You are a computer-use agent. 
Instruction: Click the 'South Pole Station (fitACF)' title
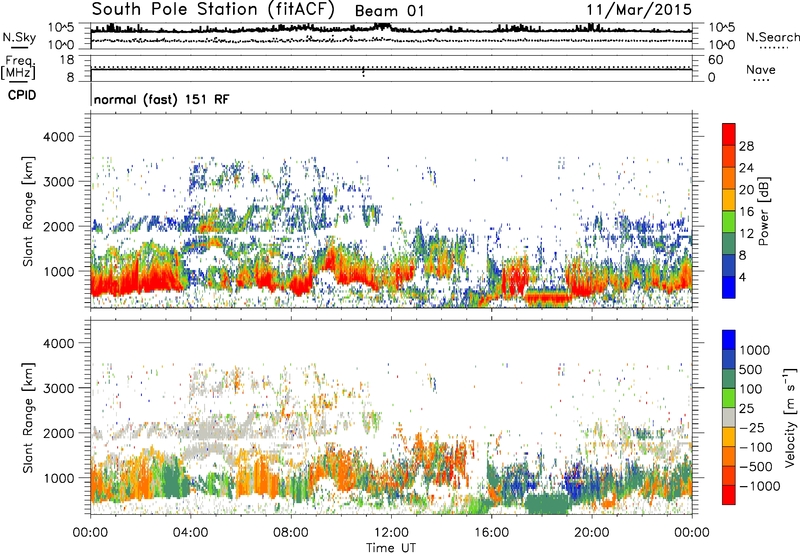tap(213, 9)
